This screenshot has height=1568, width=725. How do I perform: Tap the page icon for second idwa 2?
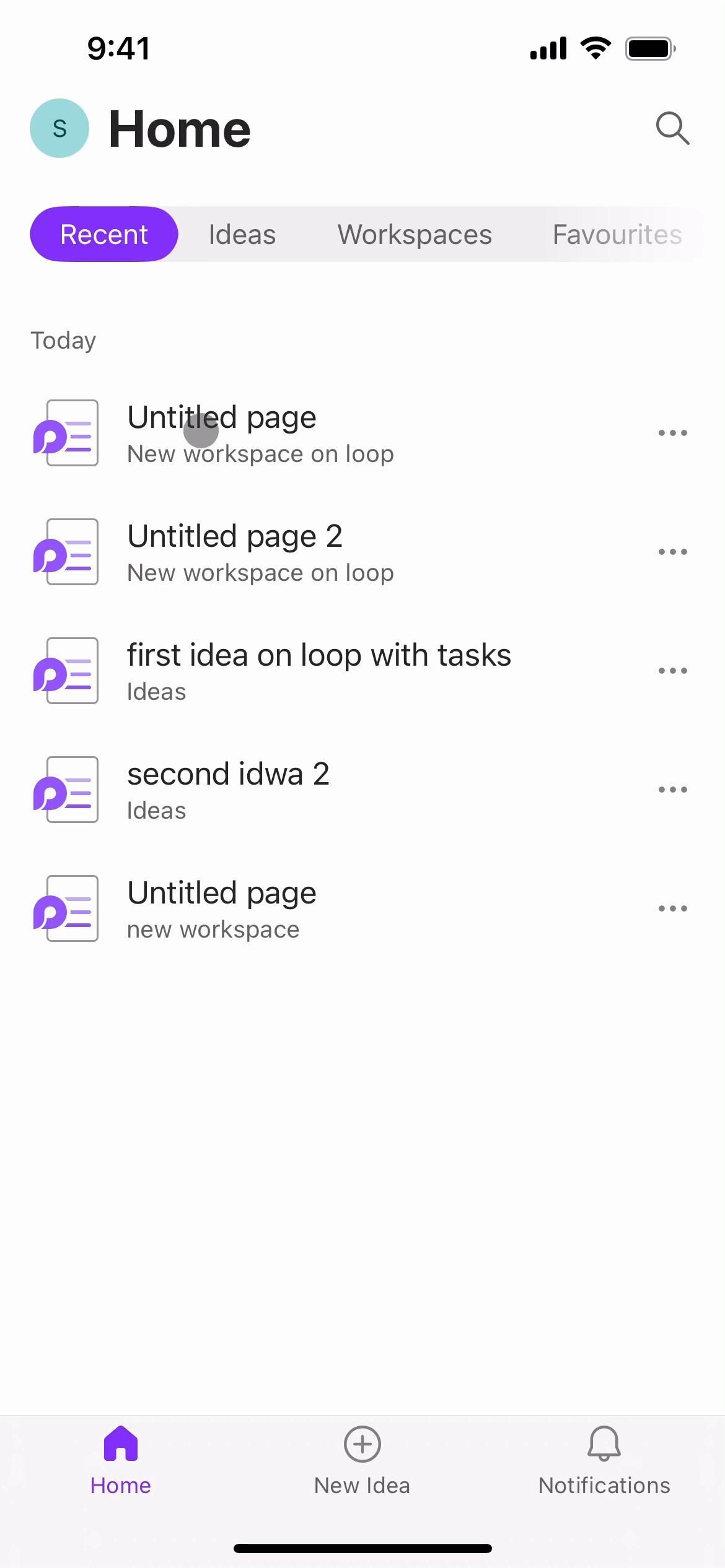tap(66, 790)
